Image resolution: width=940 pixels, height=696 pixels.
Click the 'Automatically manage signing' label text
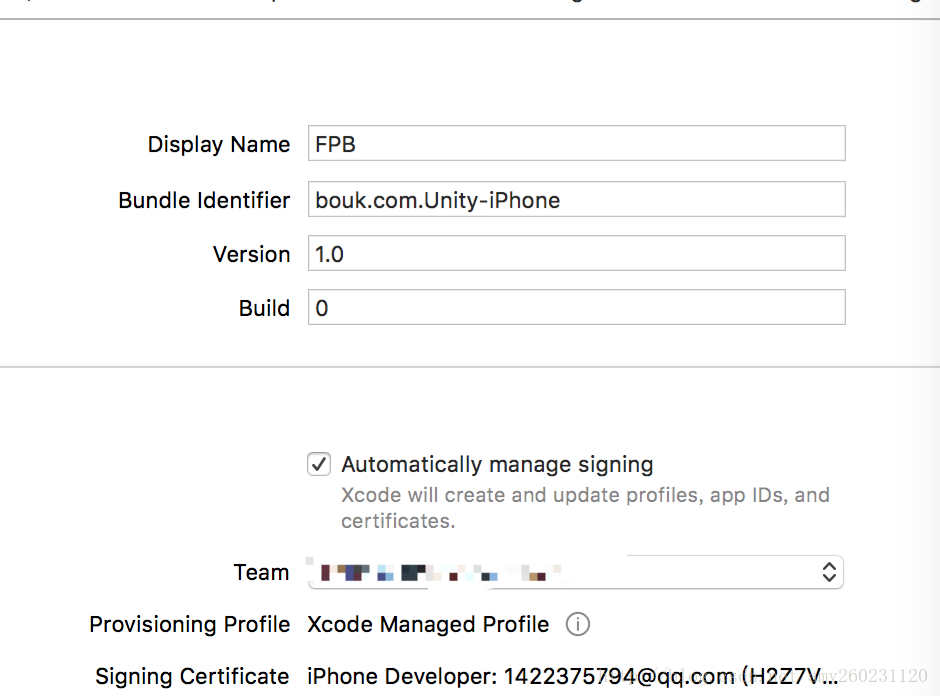[497, 465]
